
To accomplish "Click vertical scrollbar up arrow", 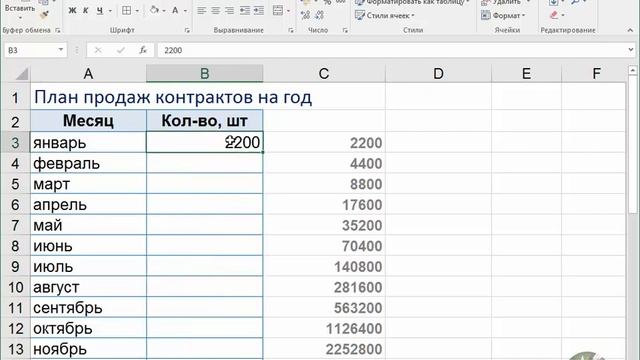I will tap(633, 71).
